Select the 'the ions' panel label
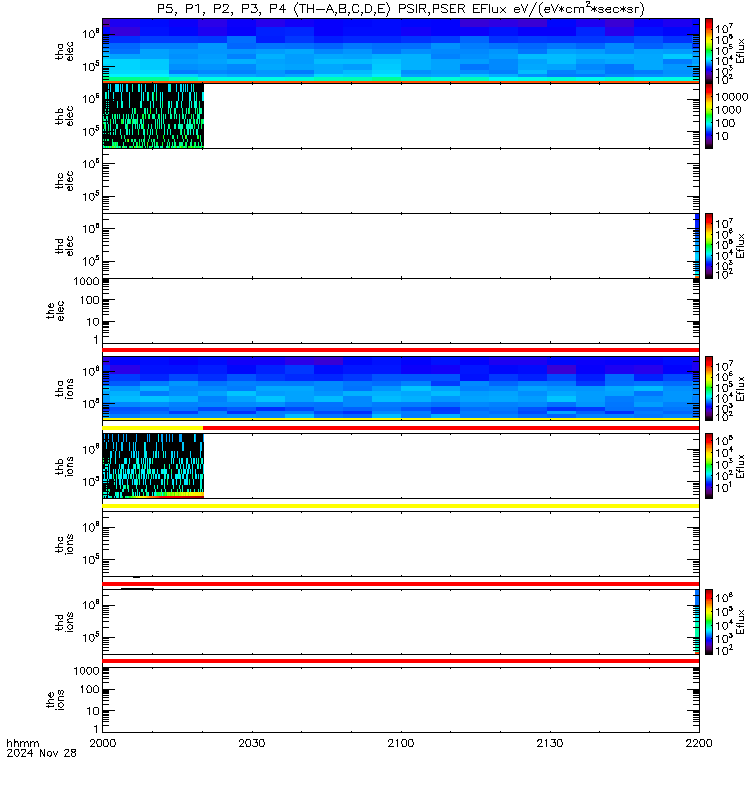Viewport: 750px width, 800px height. tap(56, 700)
